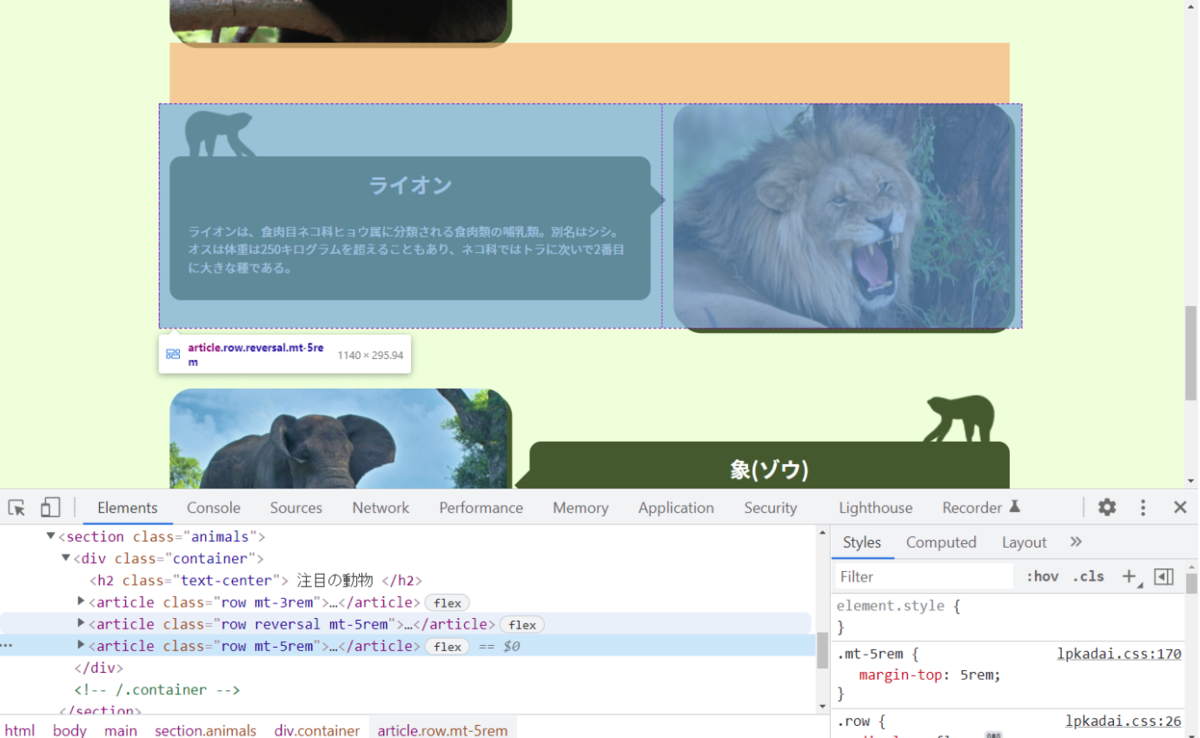
Task: Open the Lighthouse tab
Action: (x=875, y=507)
